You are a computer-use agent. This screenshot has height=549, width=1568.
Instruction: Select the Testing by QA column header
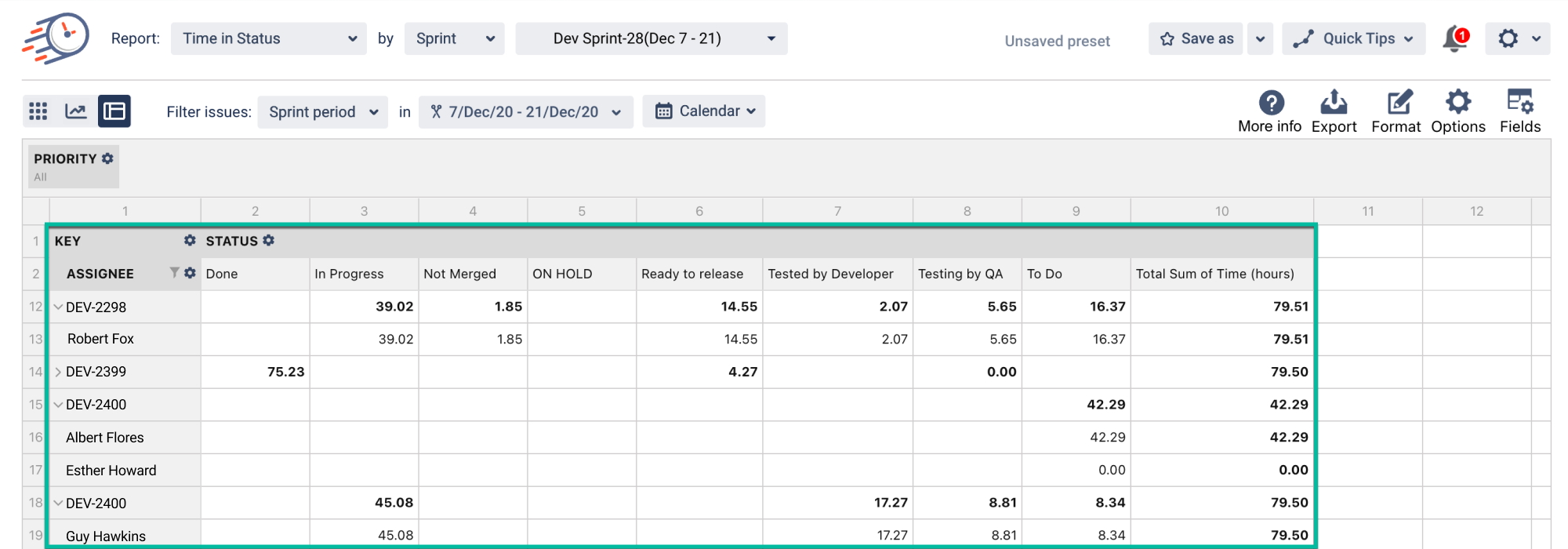pos(967,274)
